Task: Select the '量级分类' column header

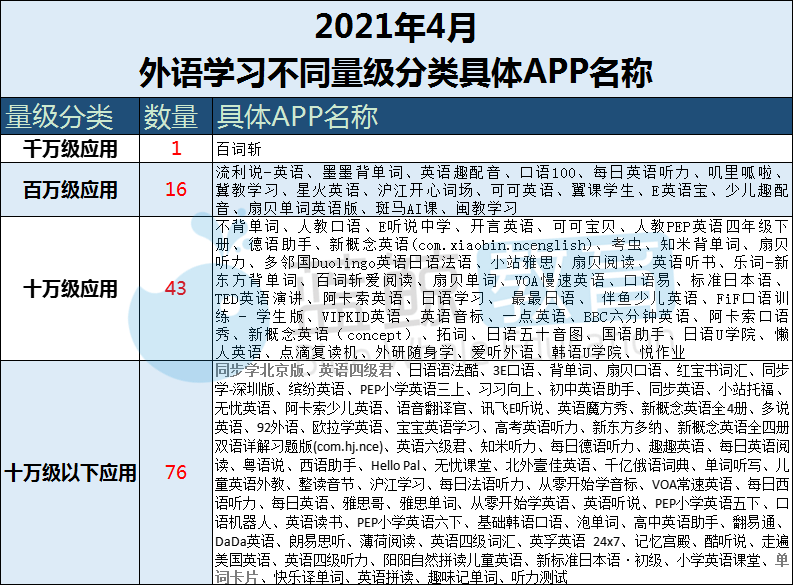Action: [59, 117]
